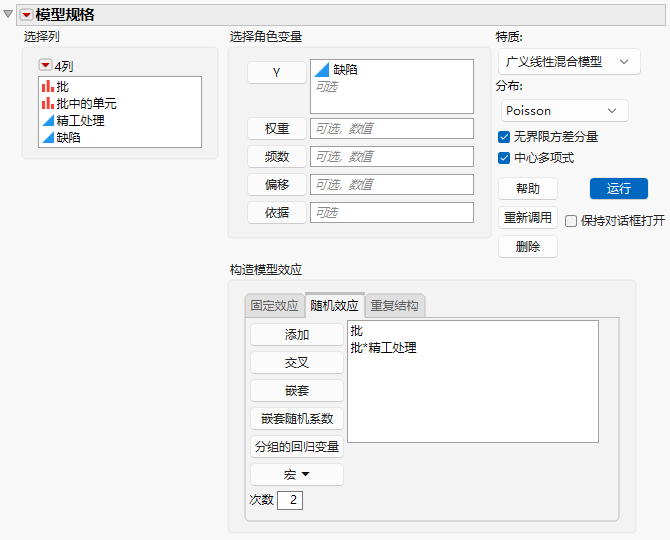Select the 批 effect in the random effects list
The image size is (670, 540).
(x=357, y=331)
